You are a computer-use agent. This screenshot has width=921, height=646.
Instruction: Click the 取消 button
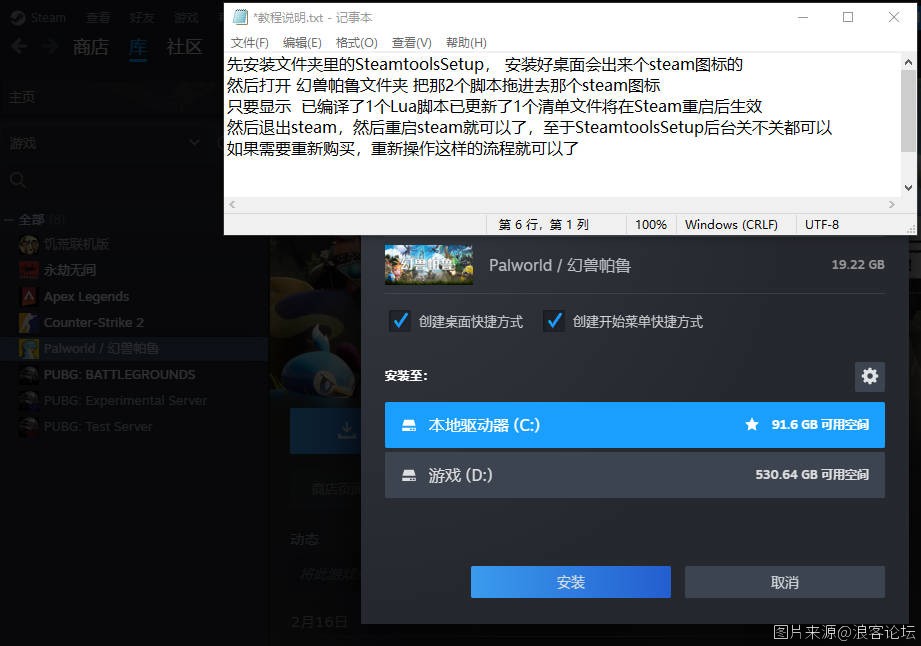coord(784,582)
